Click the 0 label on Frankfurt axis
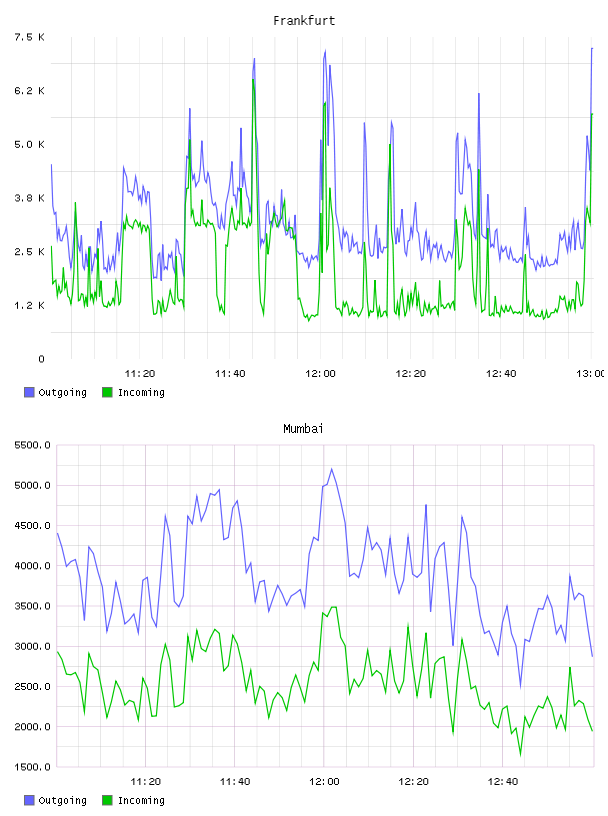This screenshot has height=816, width=608. pos(42,359)
